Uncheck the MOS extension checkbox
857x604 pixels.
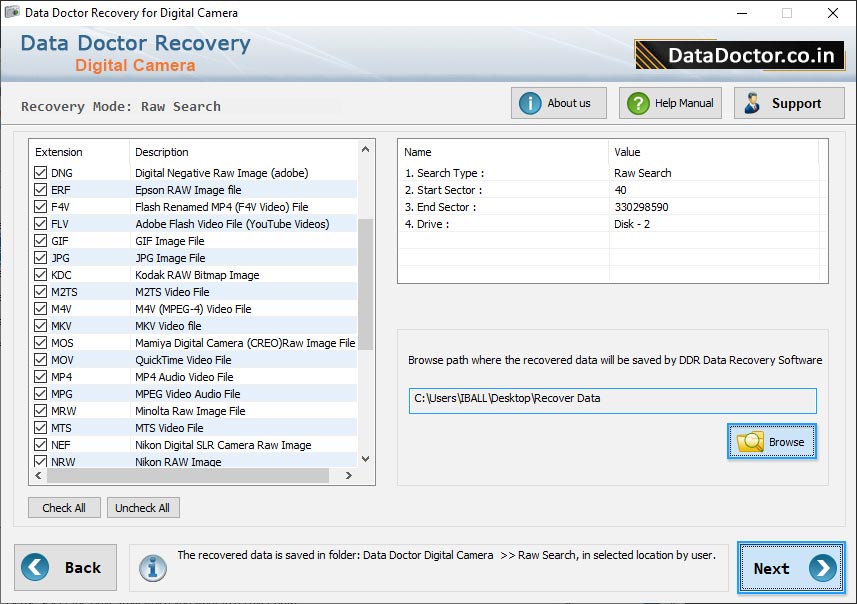click(x=40, y=343)
